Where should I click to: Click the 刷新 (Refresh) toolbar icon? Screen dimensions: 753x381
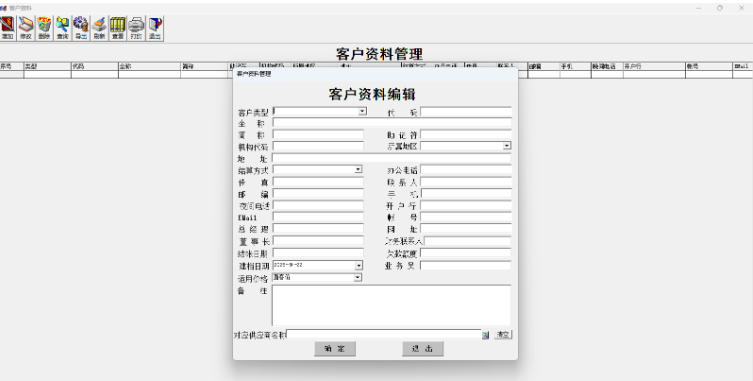tap(99, 28)
